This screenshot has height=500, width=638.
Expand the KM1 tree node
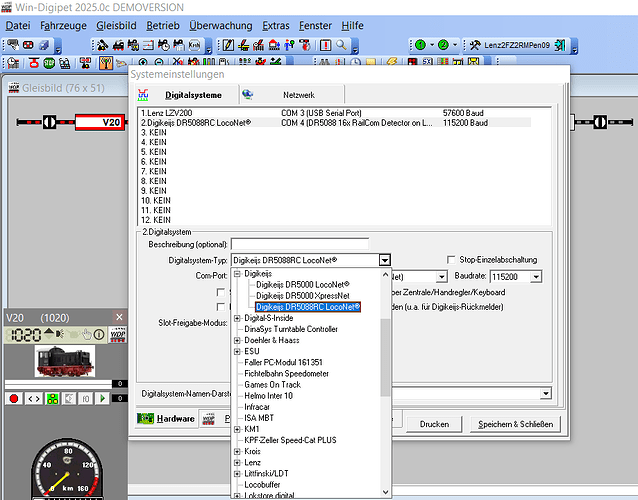[x=237, y=429]
